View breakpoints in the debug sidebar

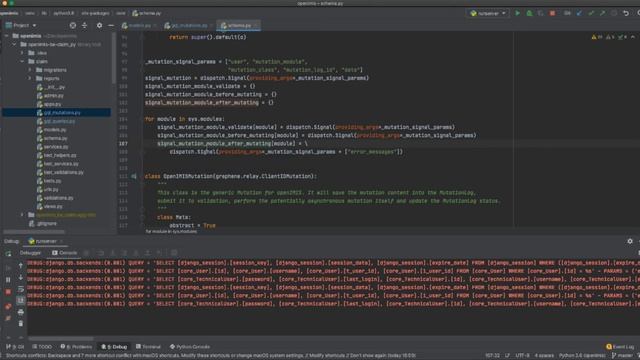[x=8, y=306]
